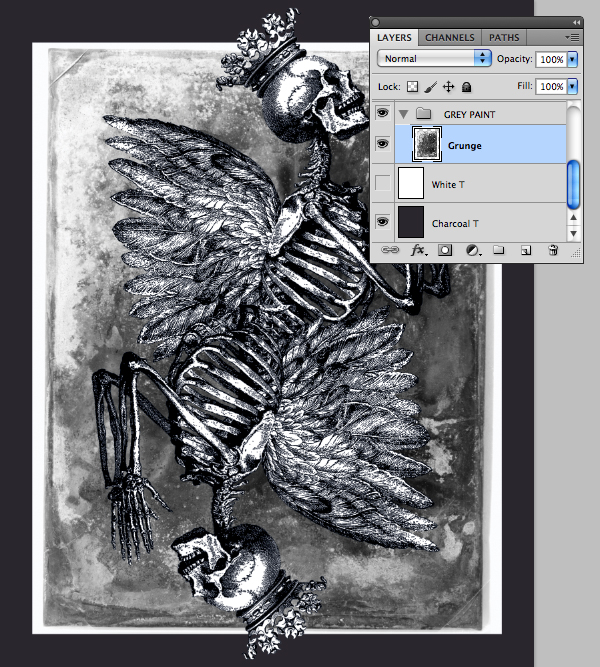Screen dimensions: 600x667
Task: Click the GREY PAINT folder icon
Action: (423, 114)
